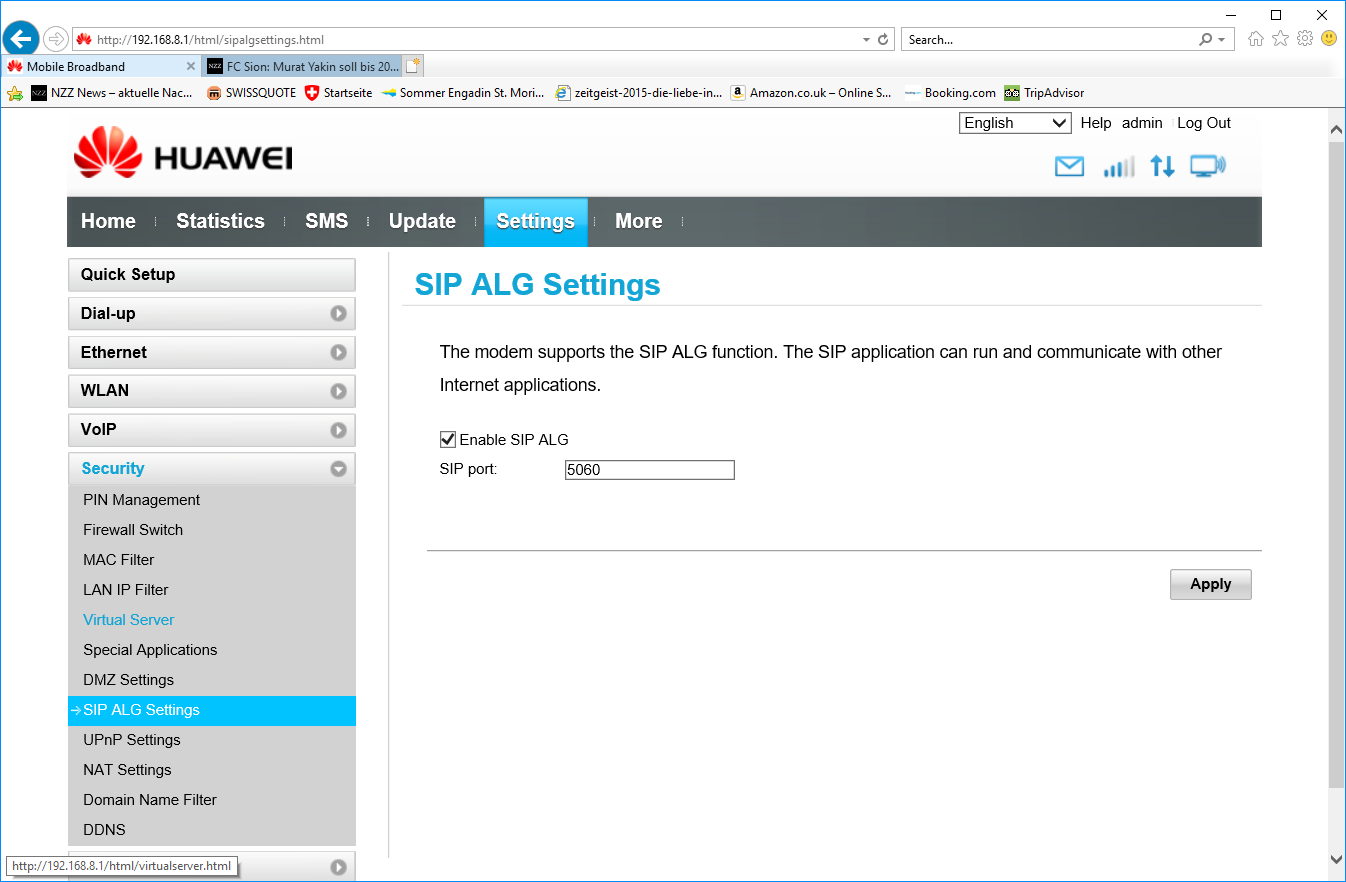
Task: Open Internet Explorer tools gear icon
Action: (1304, 39)
